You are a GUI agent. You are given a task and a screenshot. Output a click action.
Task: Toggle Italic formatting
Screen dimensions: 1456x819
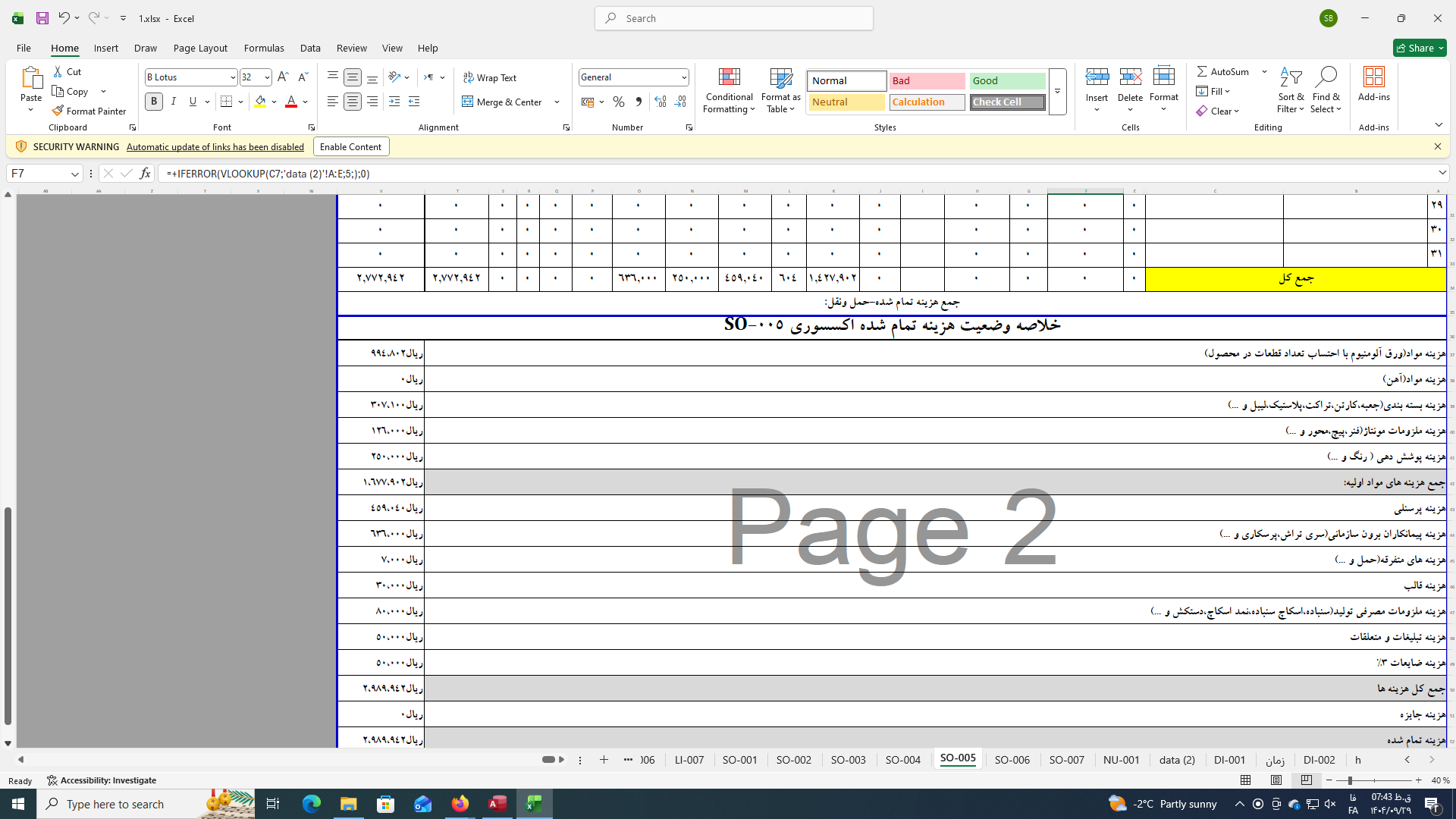point(174,102)
